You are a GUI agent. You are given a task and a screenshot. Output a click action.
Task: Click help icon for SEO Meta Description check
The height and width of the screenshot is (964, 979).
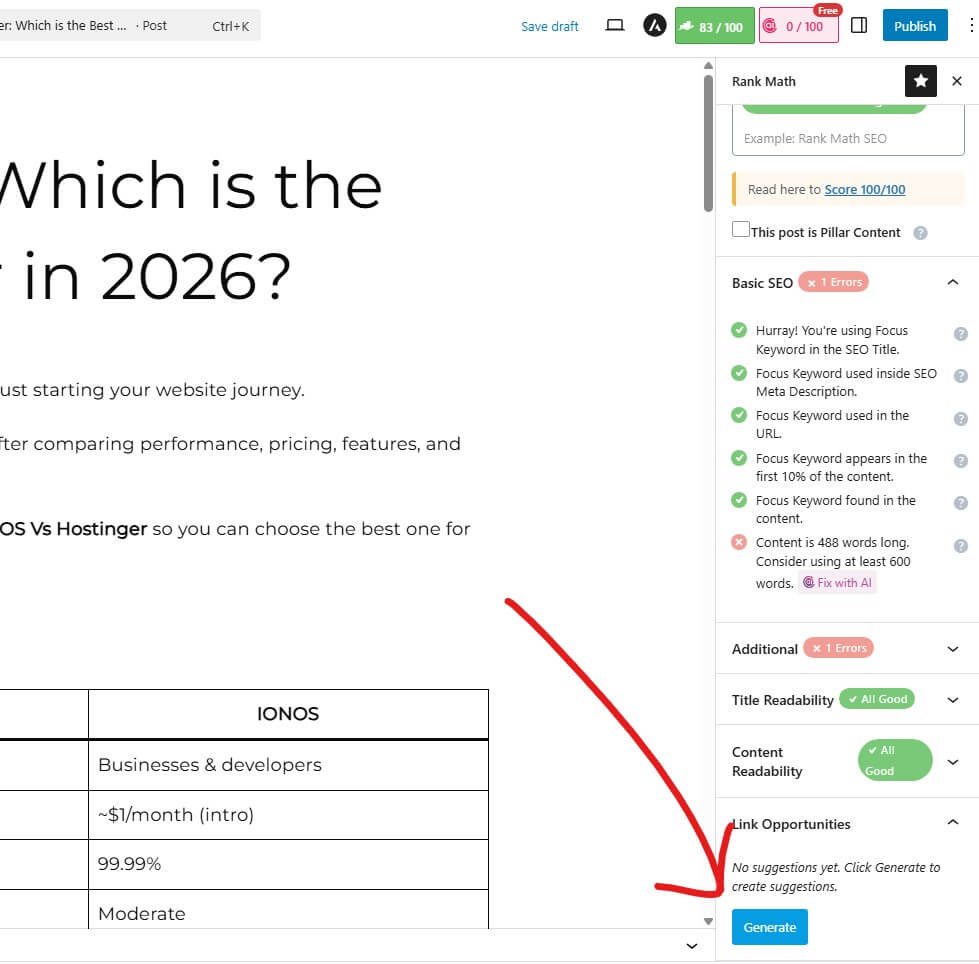coord(960,376)
